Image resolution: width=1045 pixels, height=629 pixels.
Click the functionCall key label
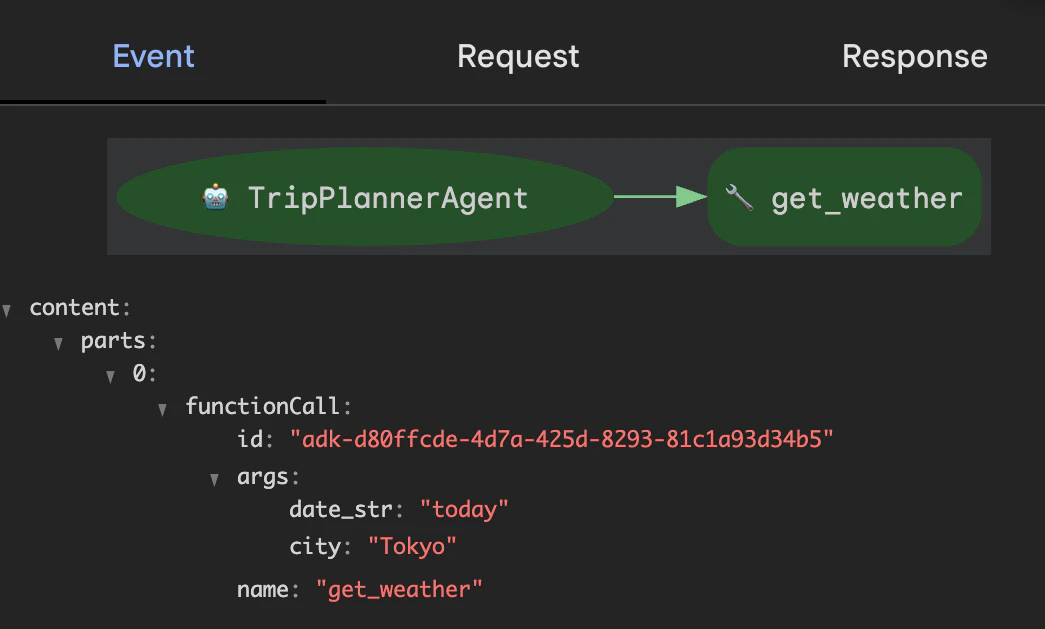coord(263,406)
